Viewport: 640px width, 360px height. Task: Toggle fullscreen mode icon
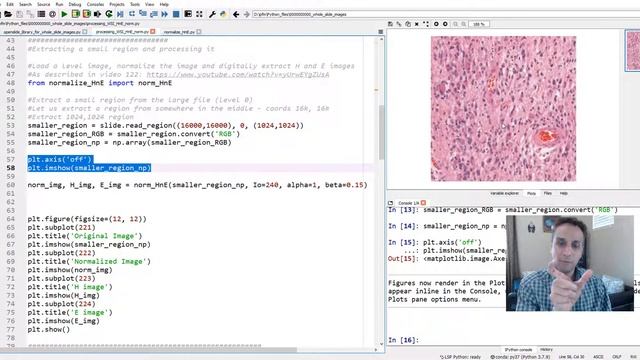pyautogui.click(x=199, y=14)
